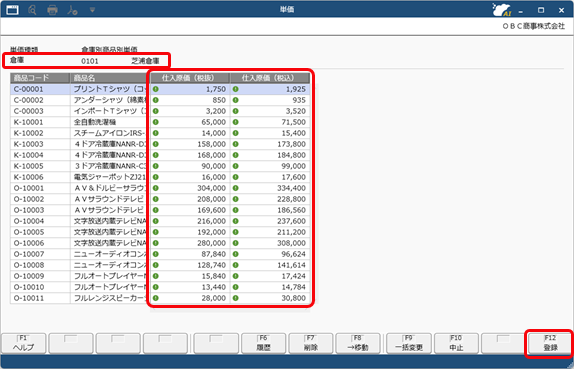Click green icon beside 17,600

[235, 177]
